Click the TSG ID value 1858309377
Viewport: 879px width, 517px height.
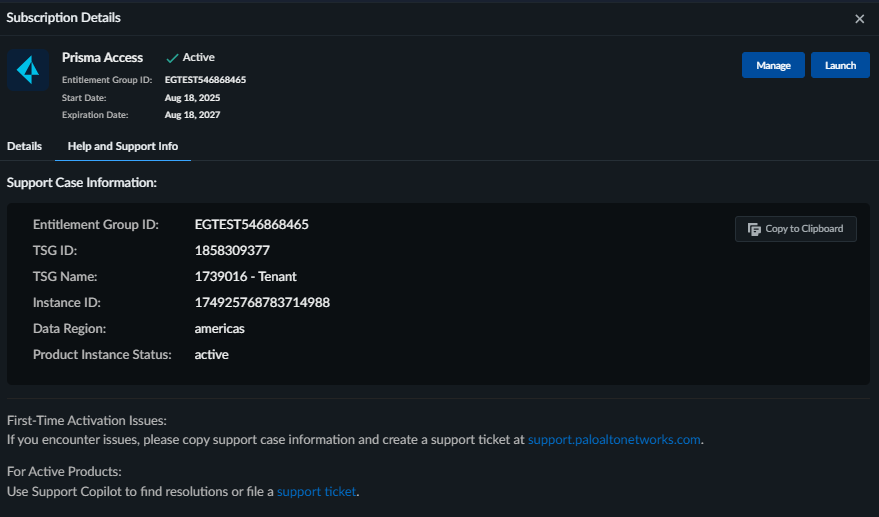tap(232, 250)
